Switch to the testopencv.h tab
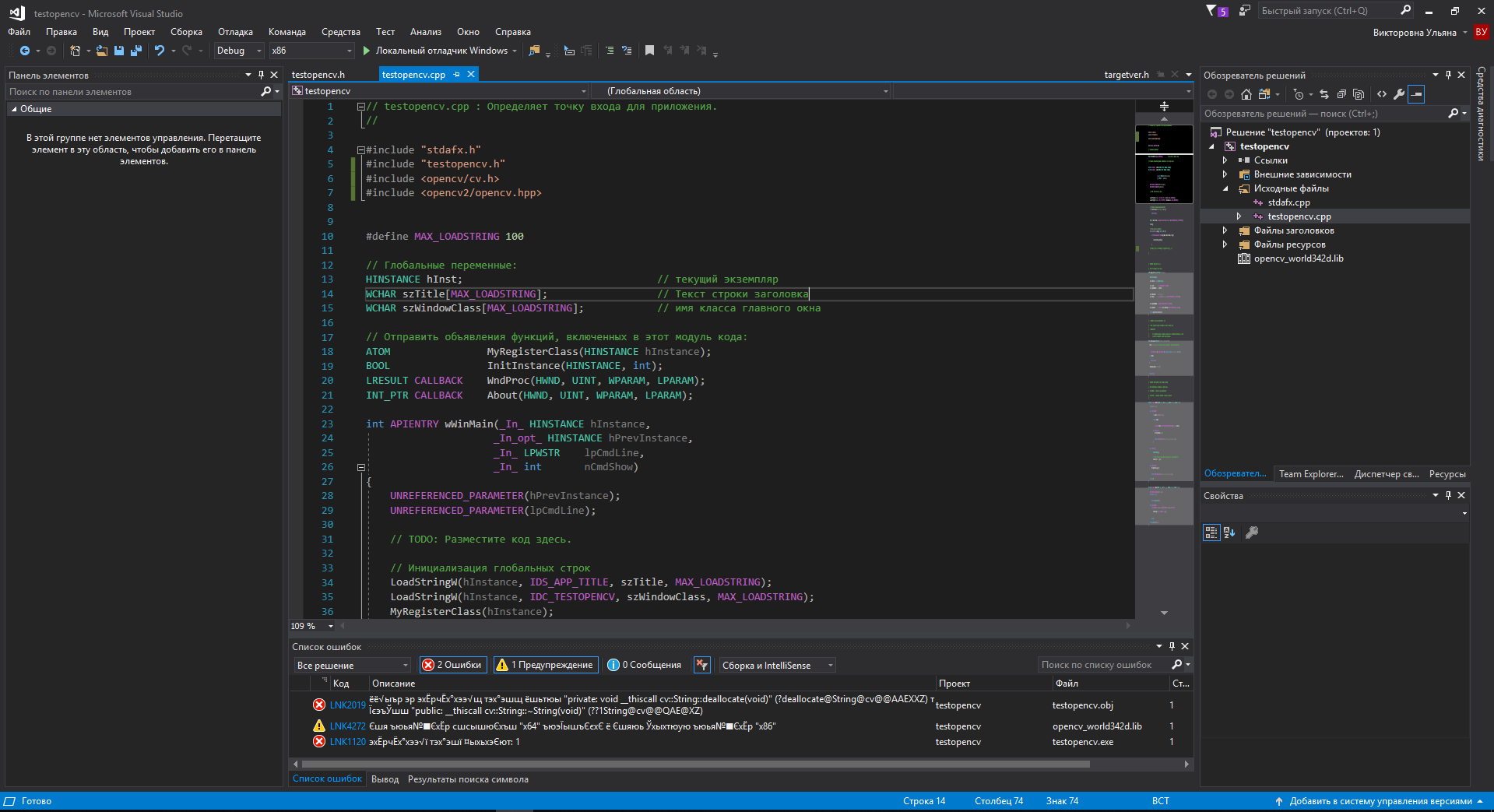Screen dimensions: 1494x812 (318, 75)
